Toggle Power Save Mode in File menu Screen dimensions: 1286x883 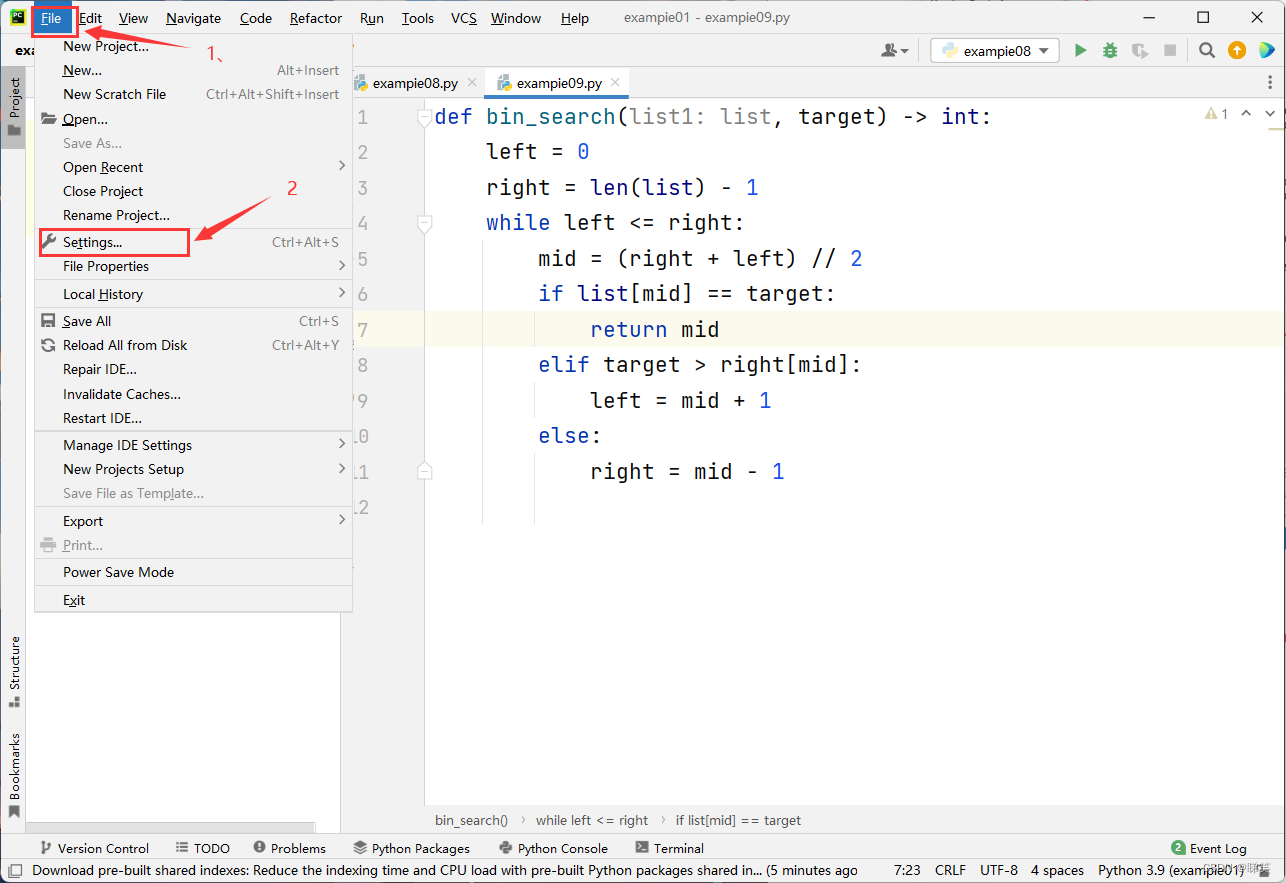[x=193, y=572]
